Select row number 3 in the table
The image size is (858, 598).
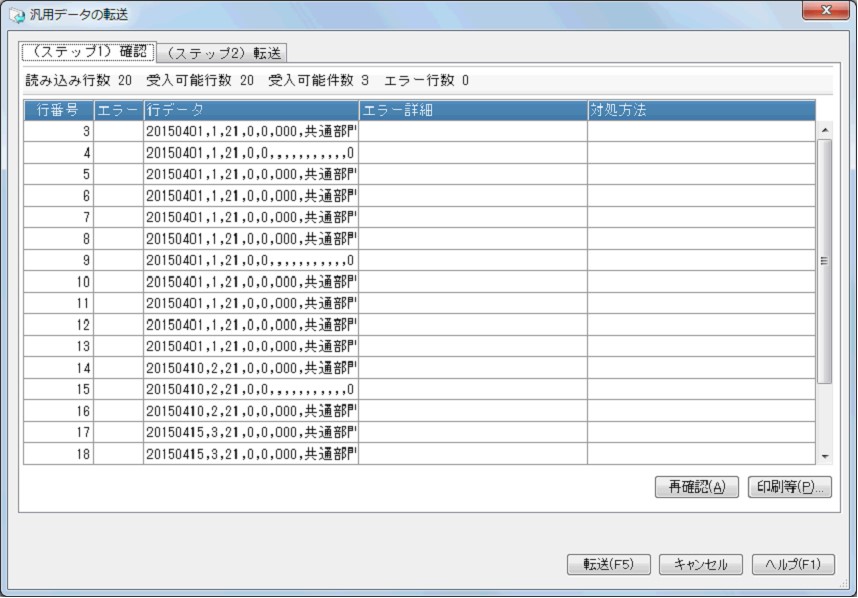(x=58, y=131)
